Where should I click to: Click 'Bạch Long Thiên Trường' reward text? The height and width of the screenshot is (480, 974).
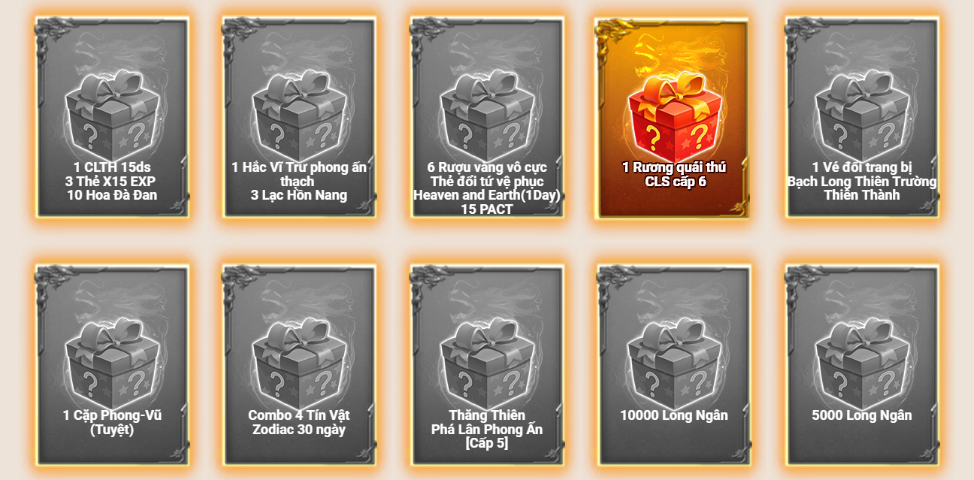point(862,181)
